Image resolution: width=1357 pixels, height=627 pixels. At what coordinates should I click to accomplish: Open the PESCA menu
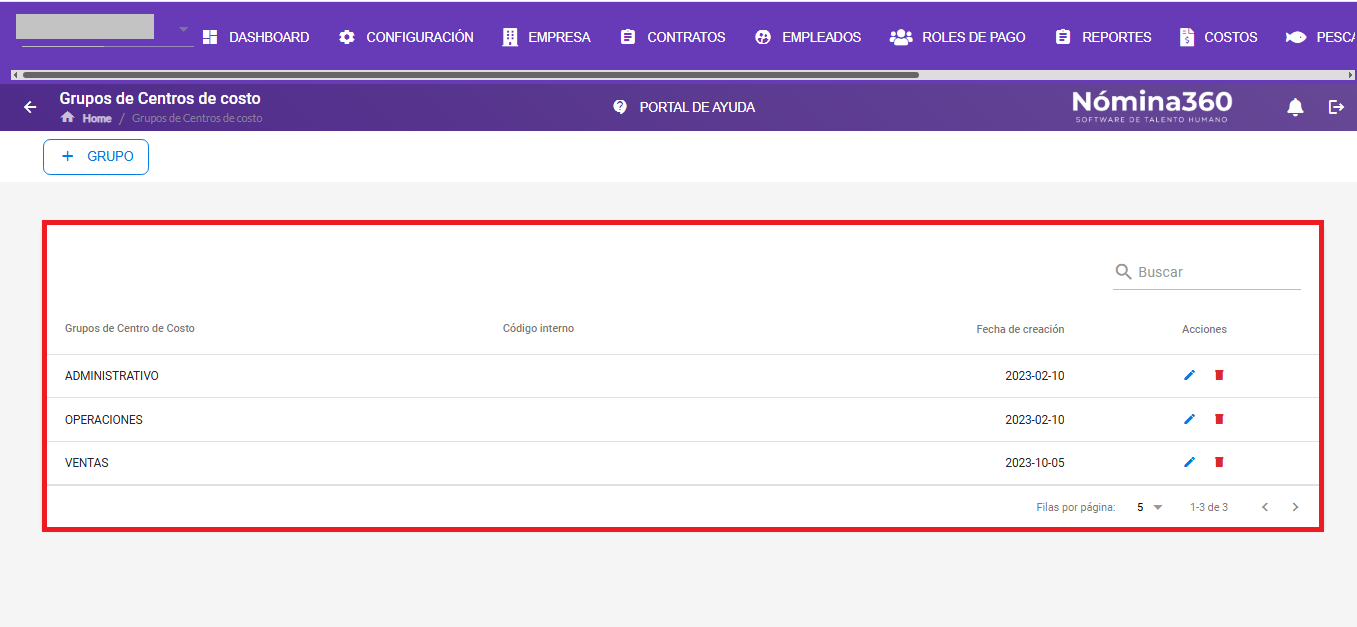[1321, 37]
